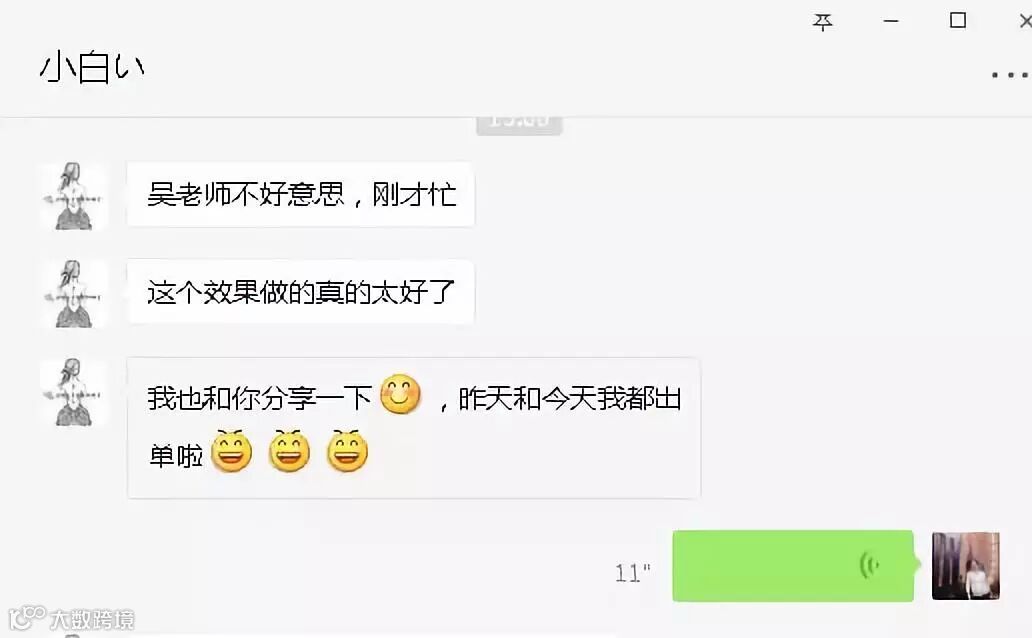
Task: Maximize the chat window
Action: (958, 20)
